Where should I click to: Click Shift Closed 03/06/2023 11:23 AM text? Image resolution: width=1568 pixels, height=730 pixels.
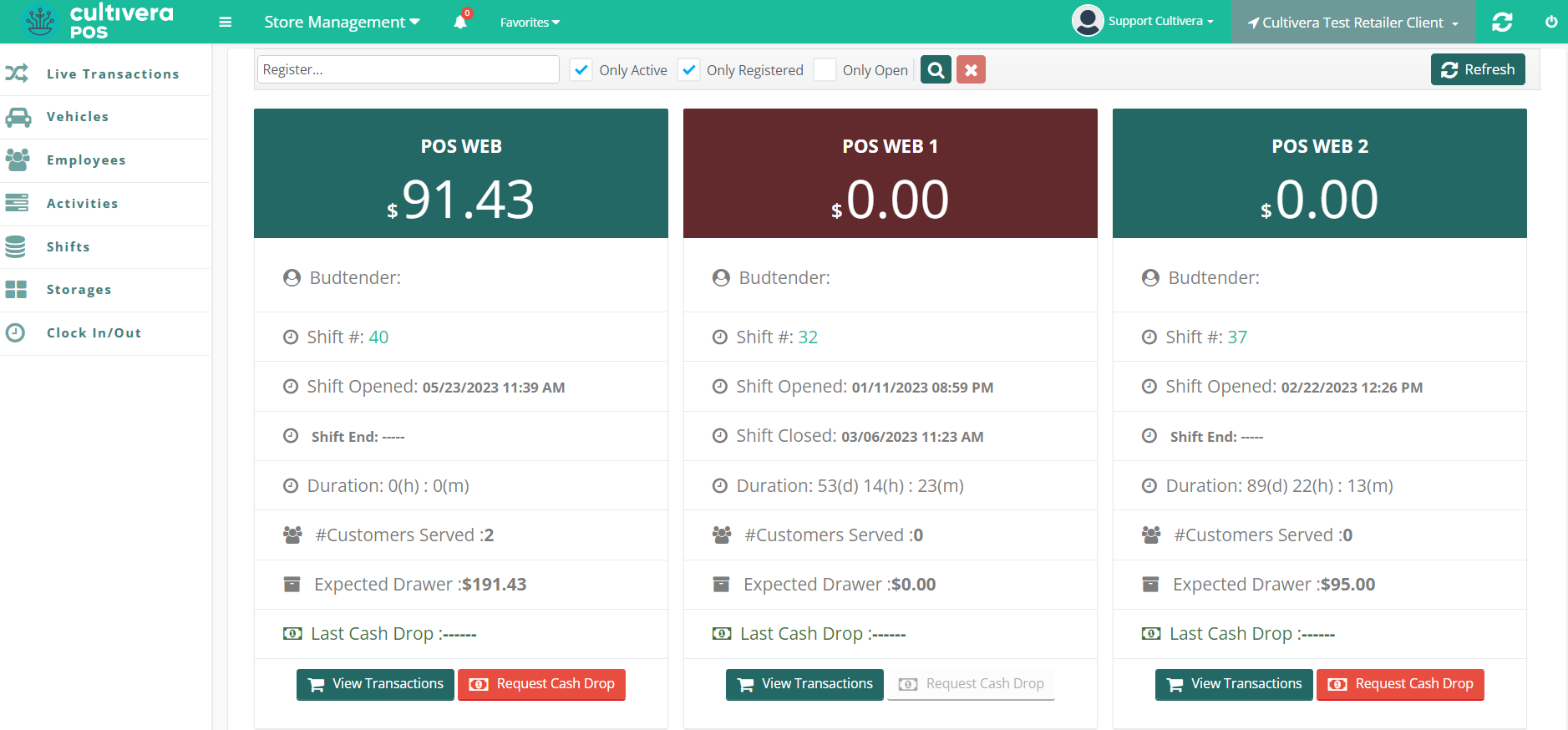tap(860, 436)
